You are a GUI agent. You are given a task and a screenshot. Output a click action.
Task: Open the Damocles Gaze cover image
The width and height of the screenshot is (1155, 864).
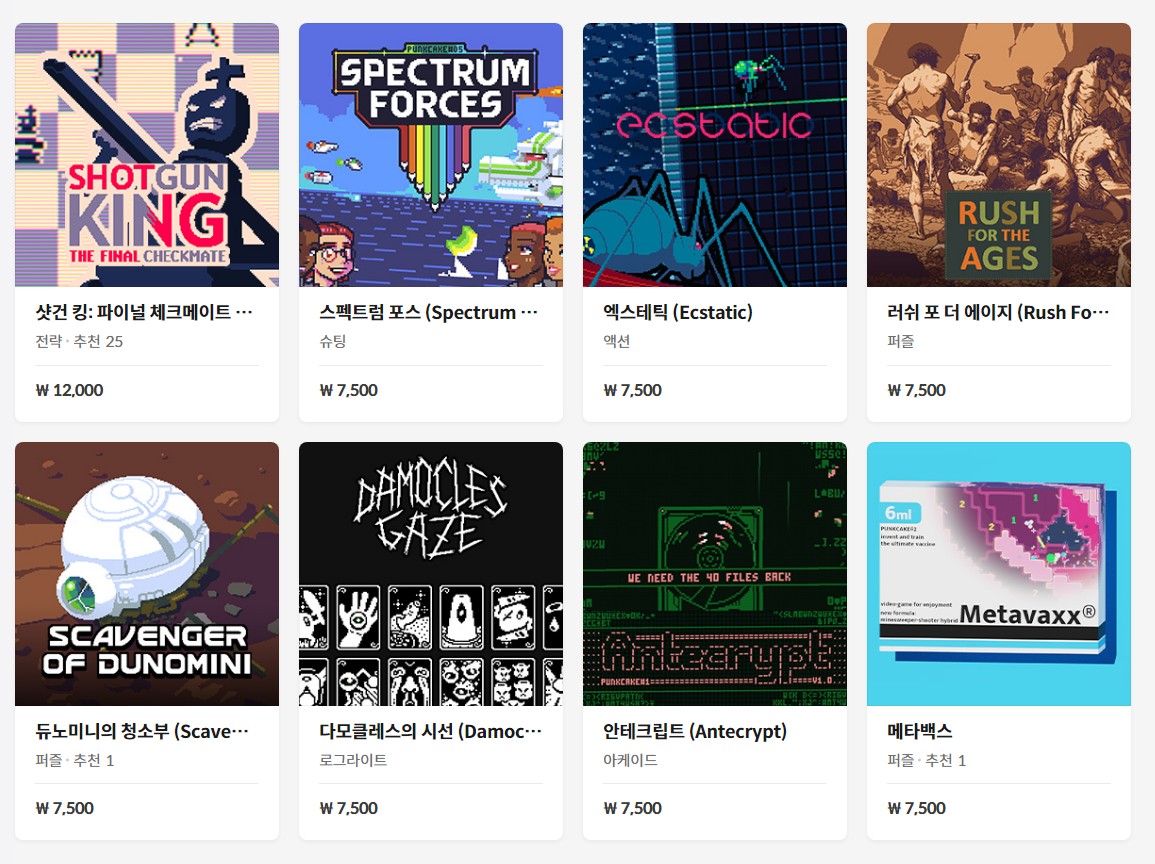[431, 574]
